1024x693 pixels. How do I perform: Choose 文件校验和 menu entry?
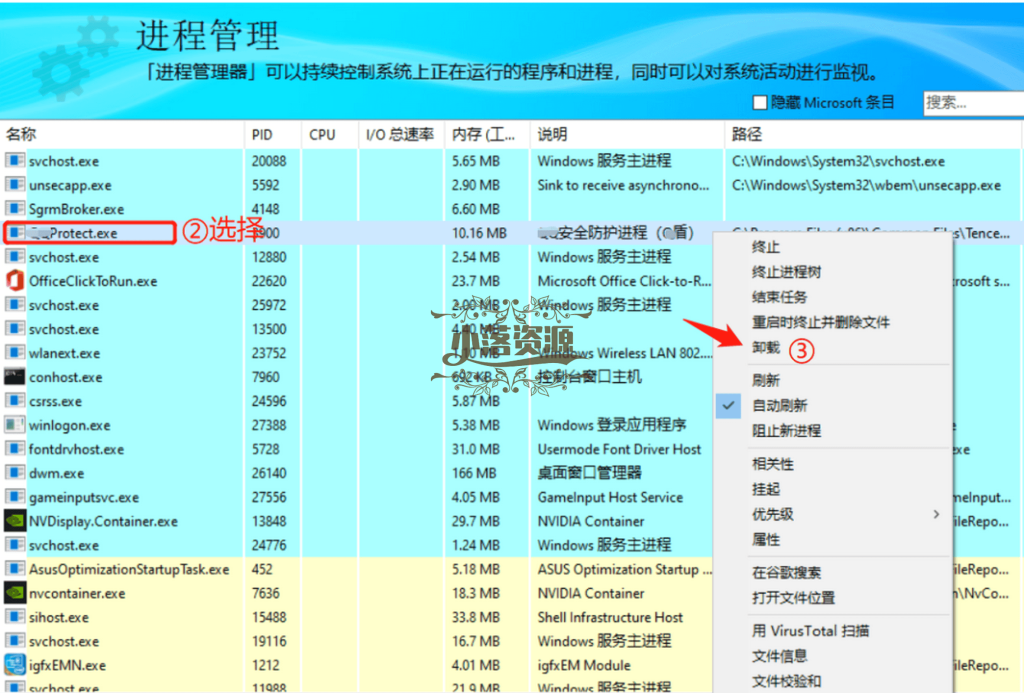(x=786, y=681)
